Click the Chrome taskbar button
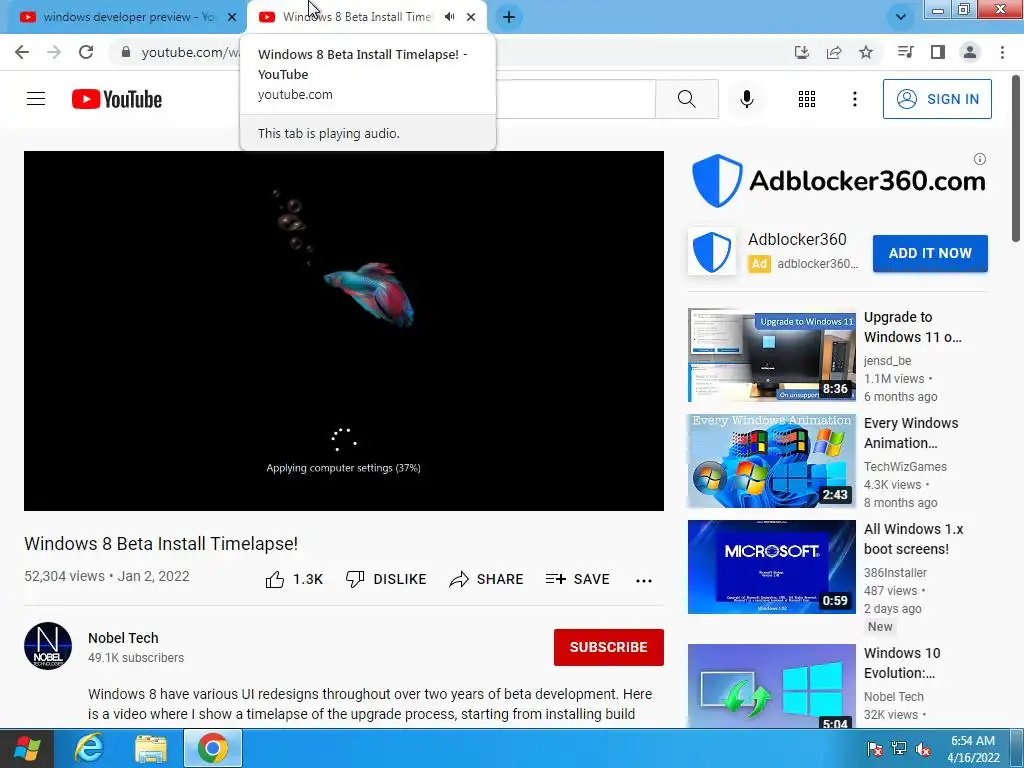Screen dimensions: 1024x768 (212, 748)
